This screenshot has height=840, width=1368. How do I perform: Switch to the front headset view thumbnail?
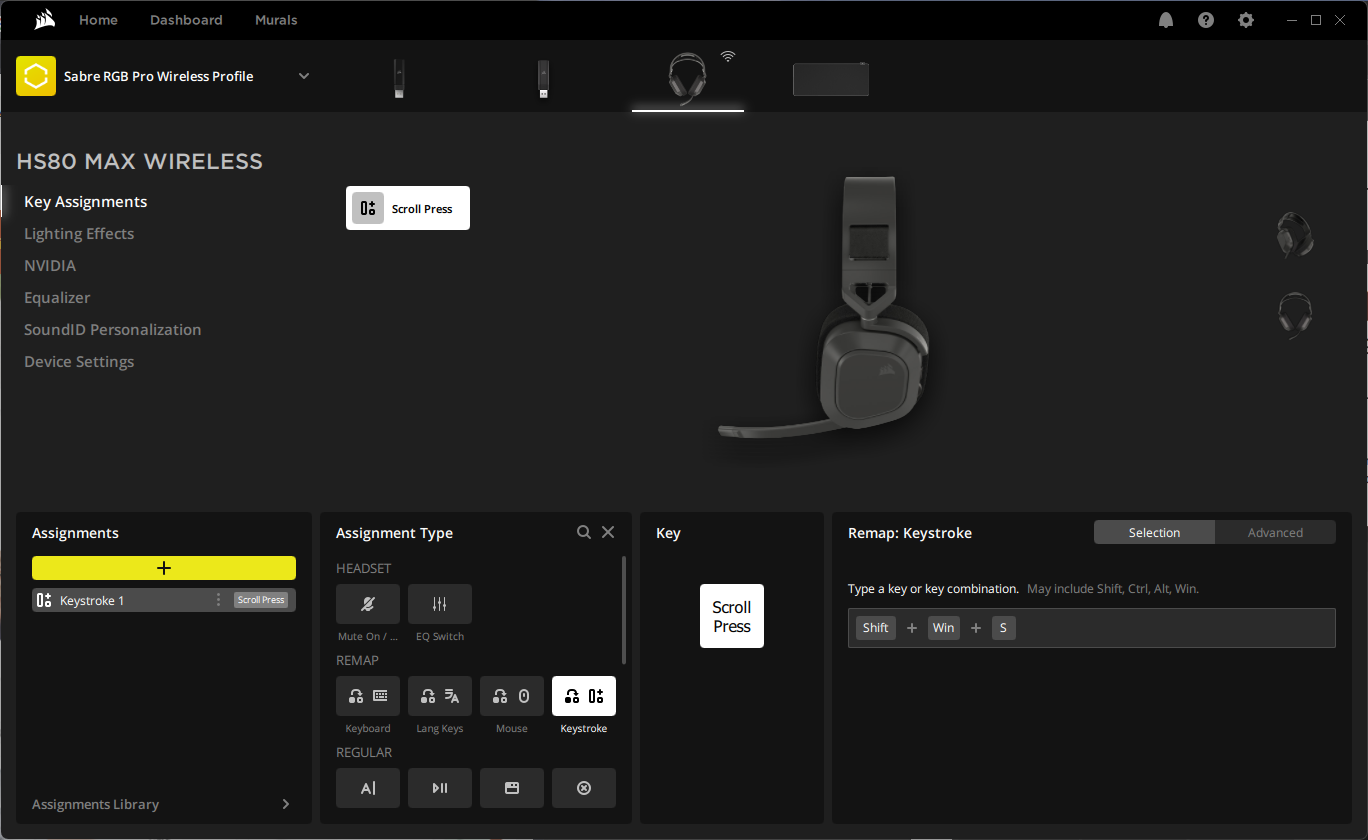[x=1295, y=316]
